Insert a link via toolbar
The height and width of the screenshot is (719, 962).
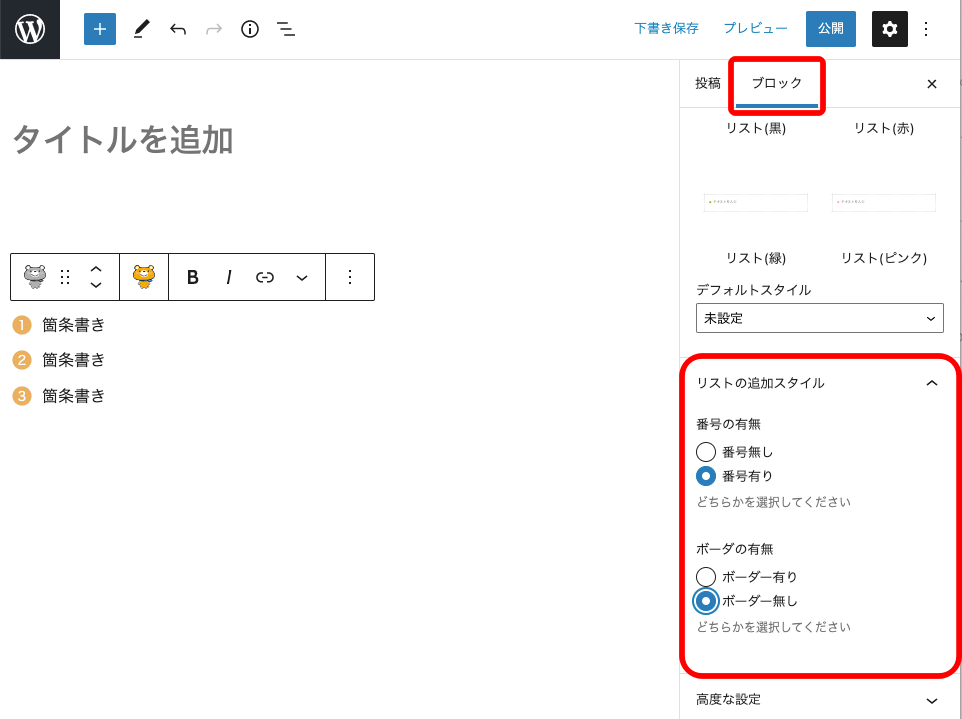(x=265, y=277)
